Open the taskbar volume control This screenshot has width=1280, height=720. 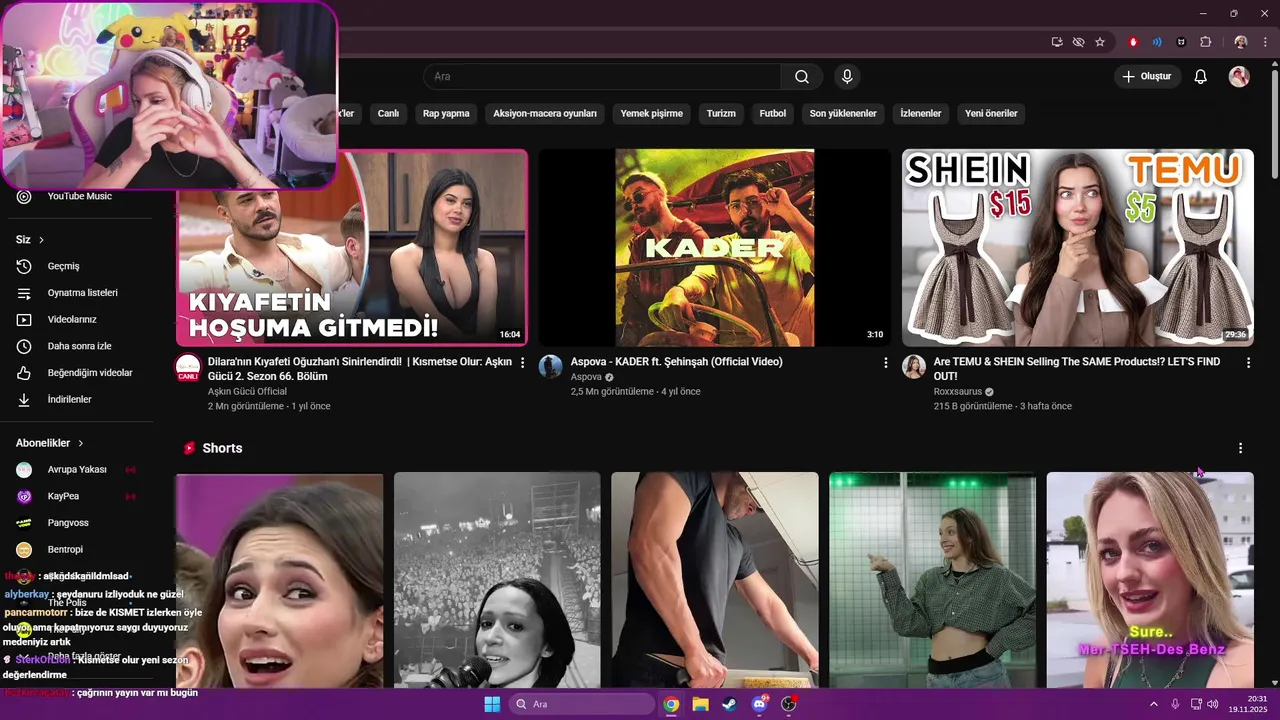click(1213, 704)
